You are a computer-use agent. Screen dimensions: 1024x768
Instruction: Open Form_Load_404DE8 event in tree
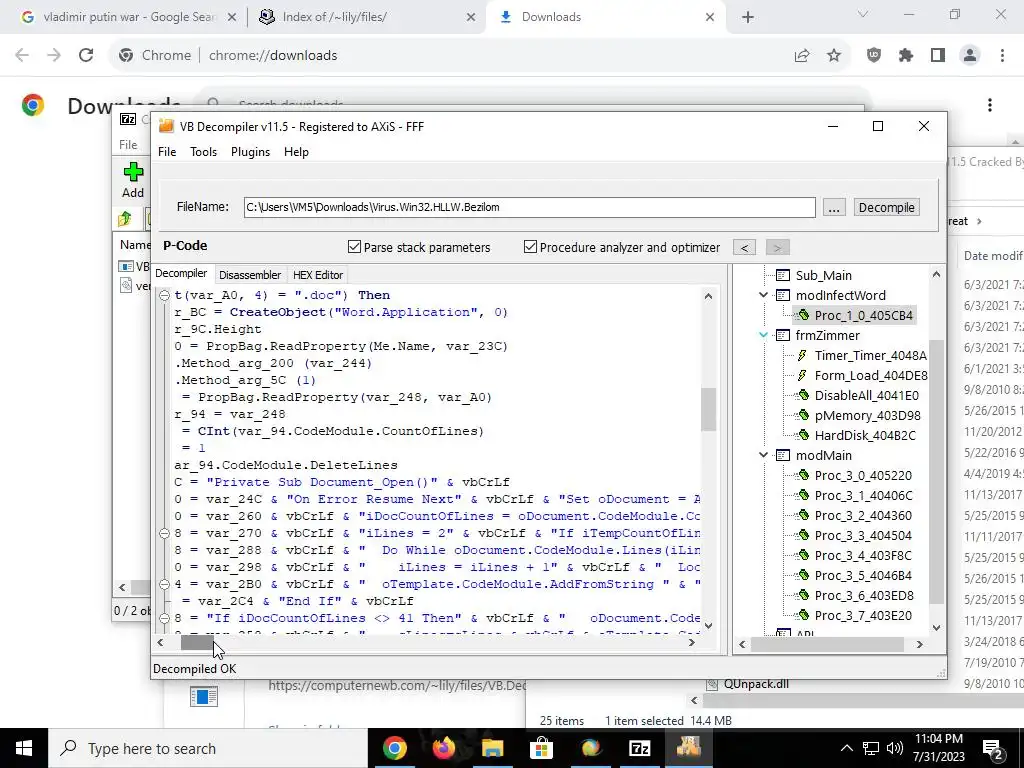(871, 376)
